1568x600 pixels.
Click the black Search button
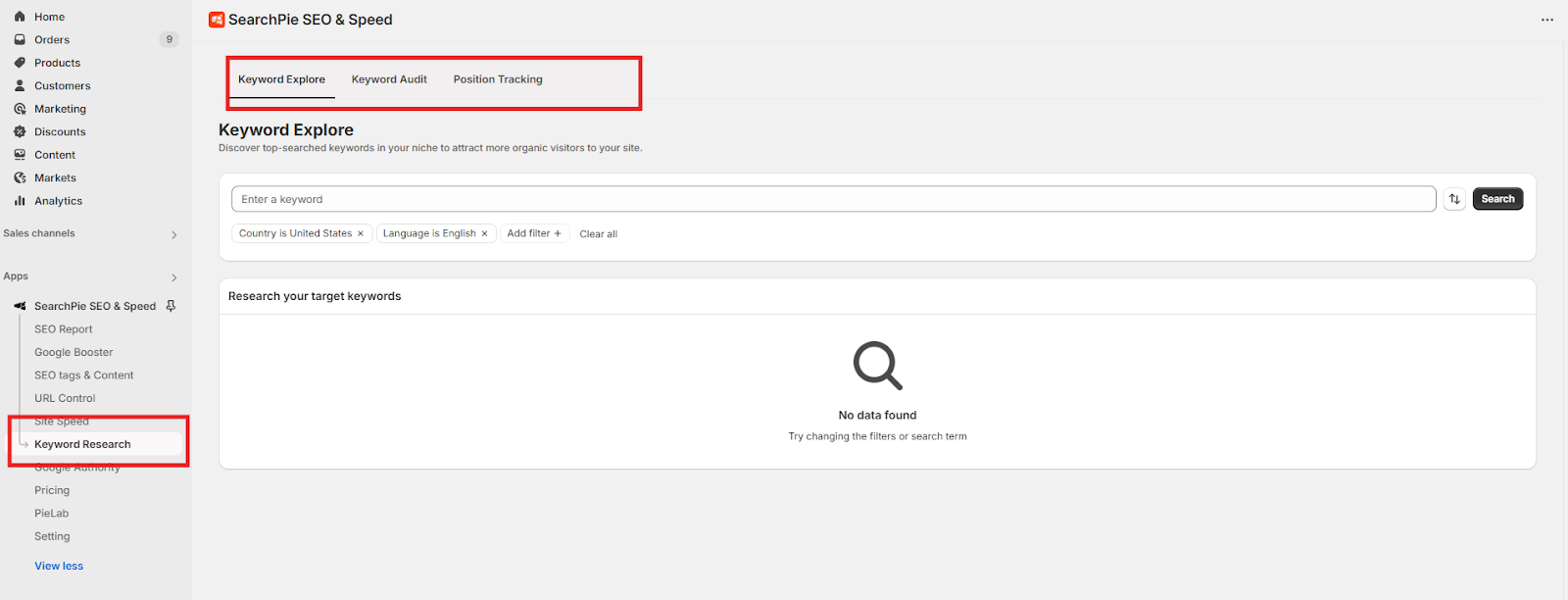[x=1497, y=199]
